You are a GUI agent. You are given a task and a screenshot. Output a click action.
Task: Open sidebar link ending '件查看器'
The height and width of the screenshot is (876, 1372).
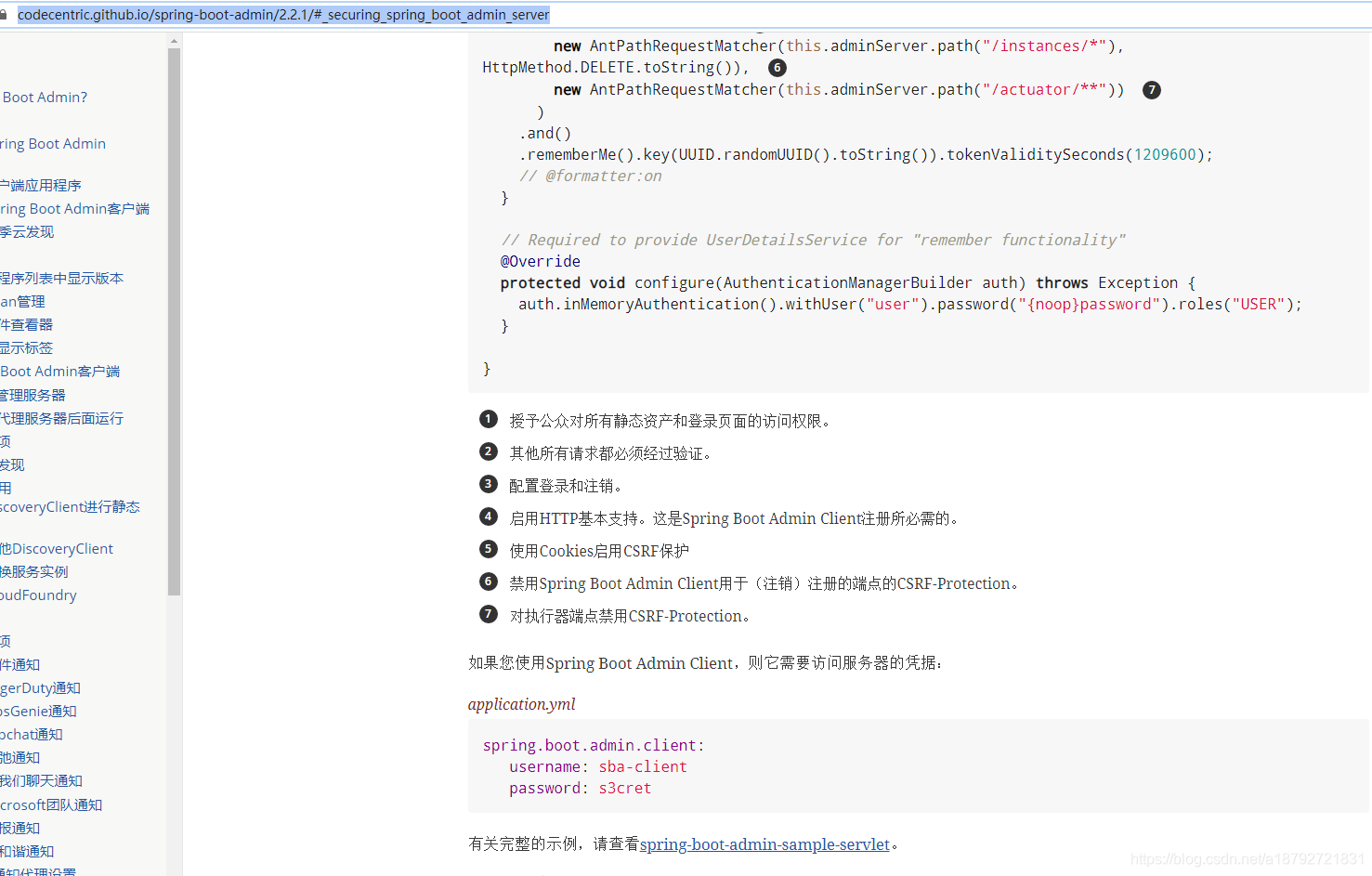[26, 325]
